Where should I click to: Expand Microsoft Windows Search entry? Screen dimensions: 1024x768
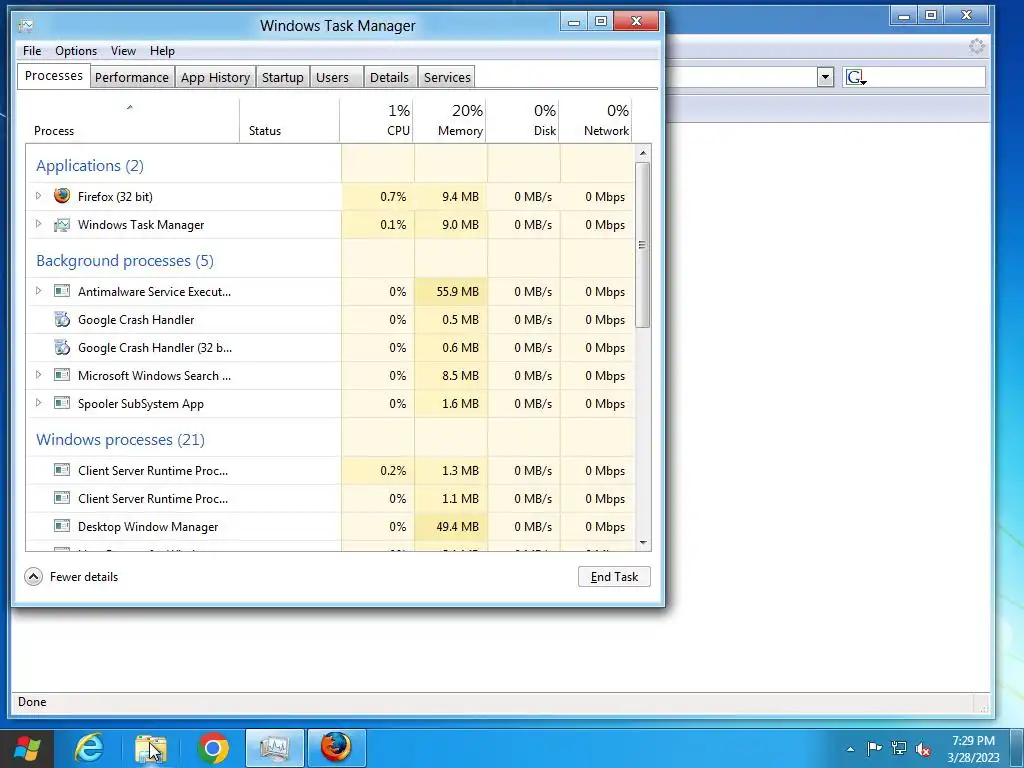(39, 375)
